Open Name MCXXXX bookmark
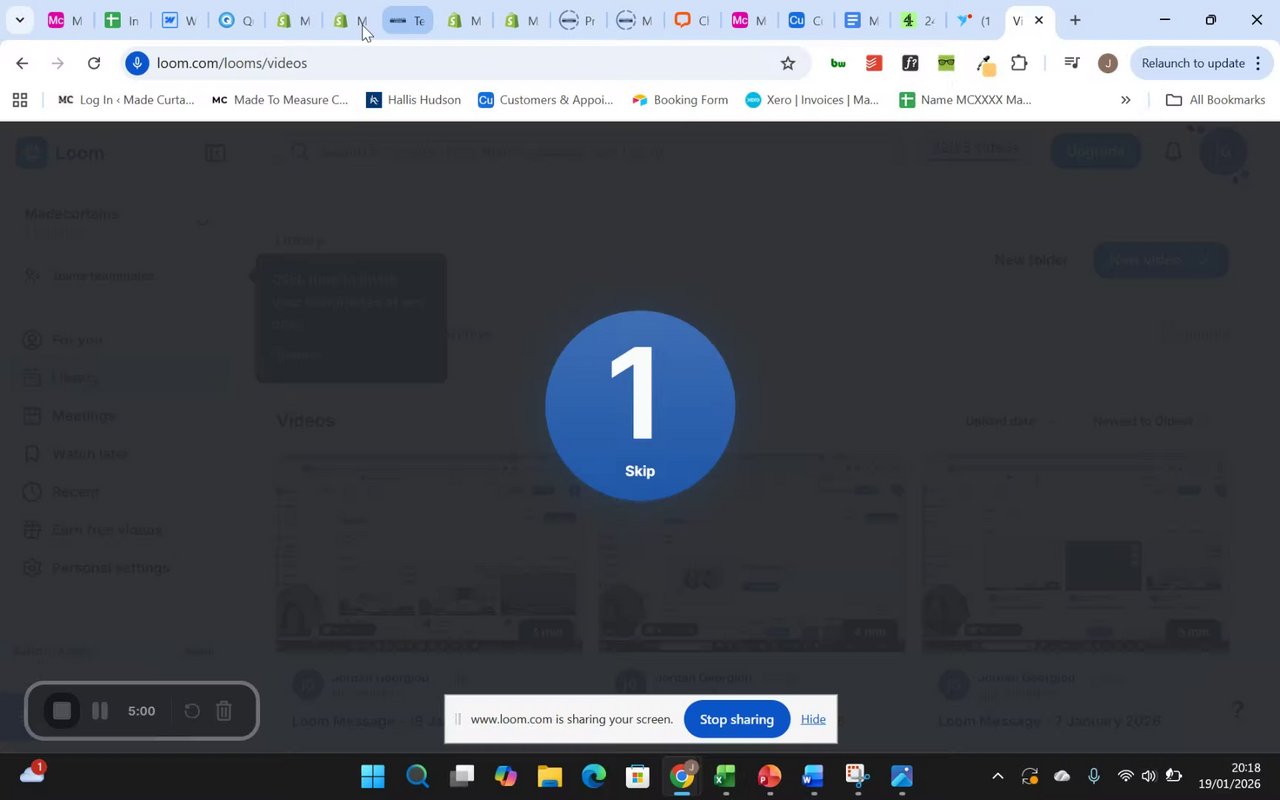The width and height of the screenshot is (1280, 800). coord(965,100)
